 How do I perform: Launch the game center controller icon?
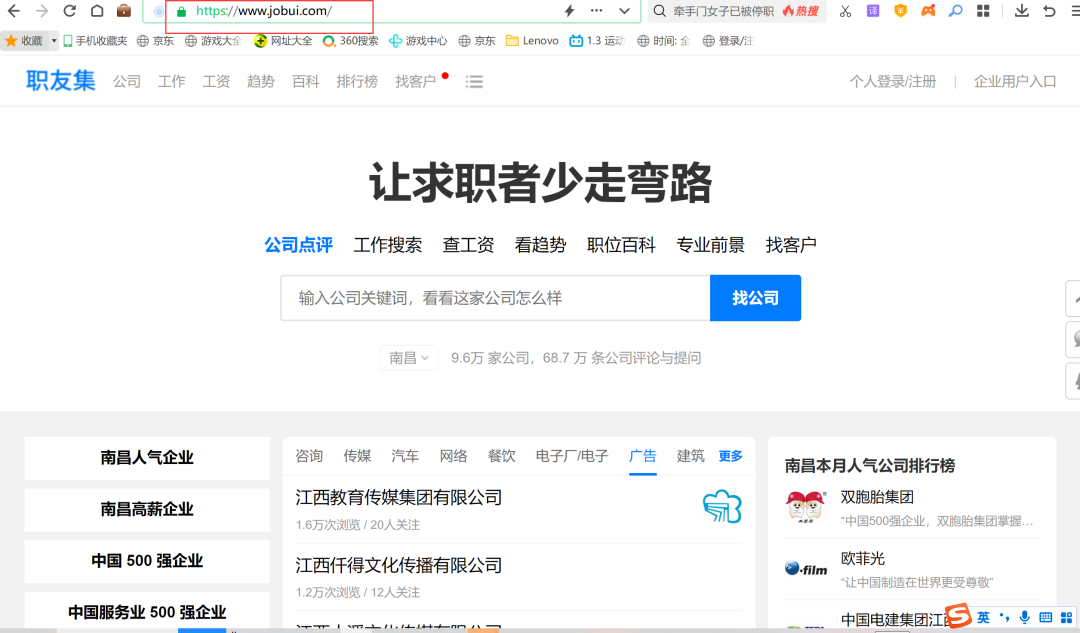click(927, 10)
